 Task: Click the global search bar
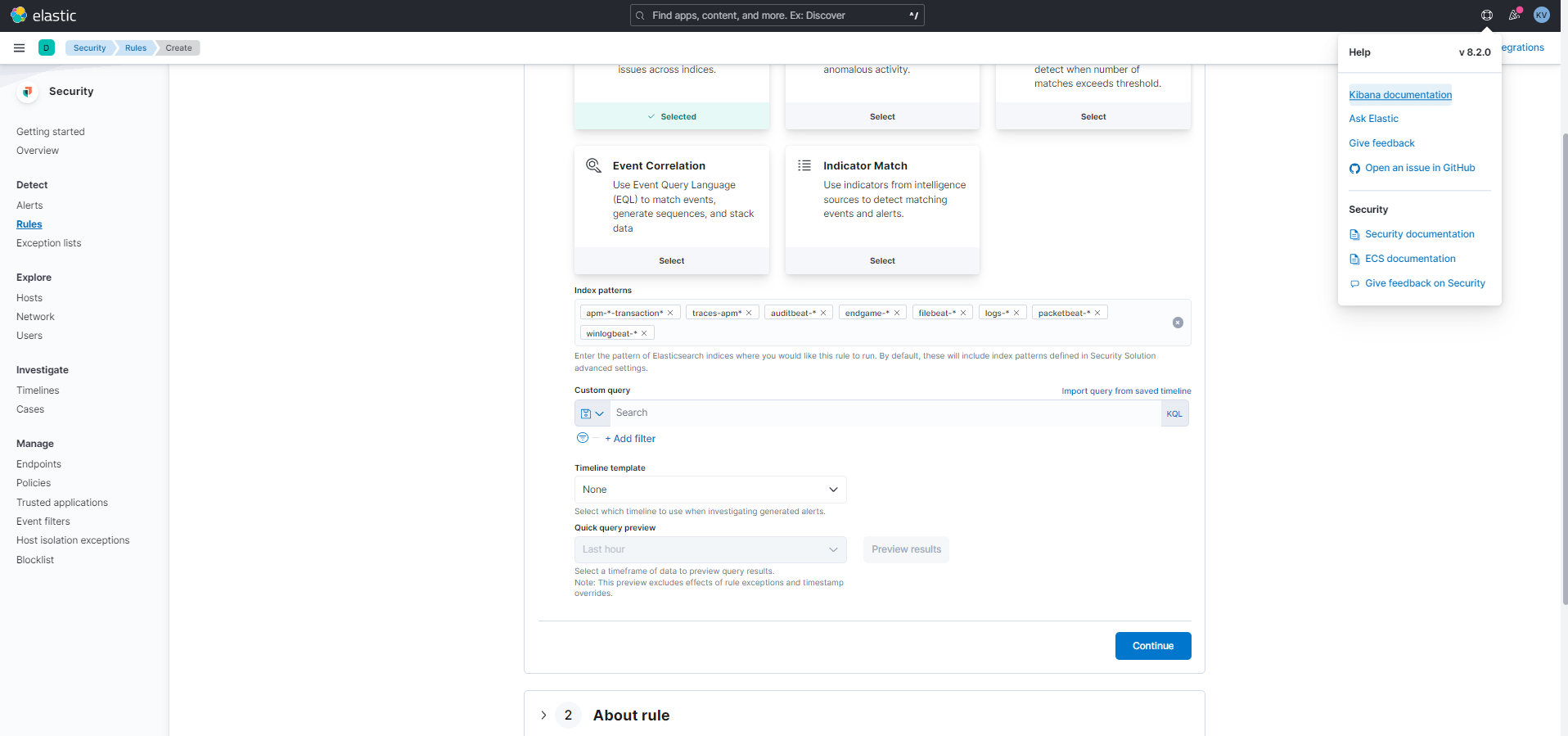[777, 16]
